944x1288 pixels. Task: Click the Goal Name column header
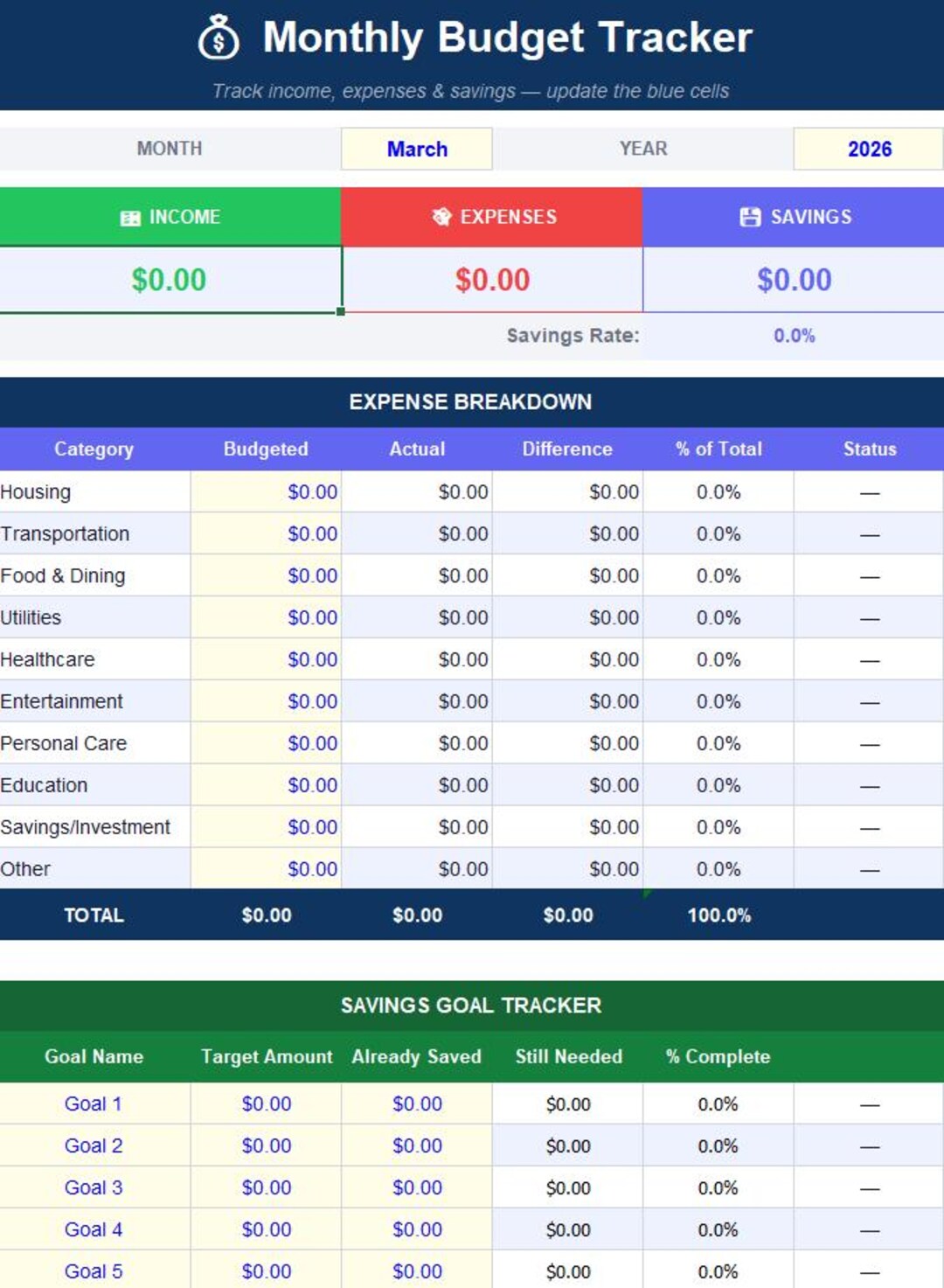[x=94, y=1057]
